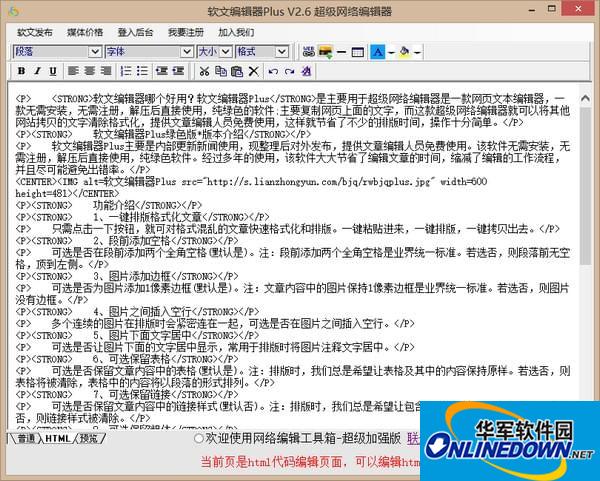The width and height of the screenshot is (600, 481).
Task: Insert table icon
Action: 357,52
